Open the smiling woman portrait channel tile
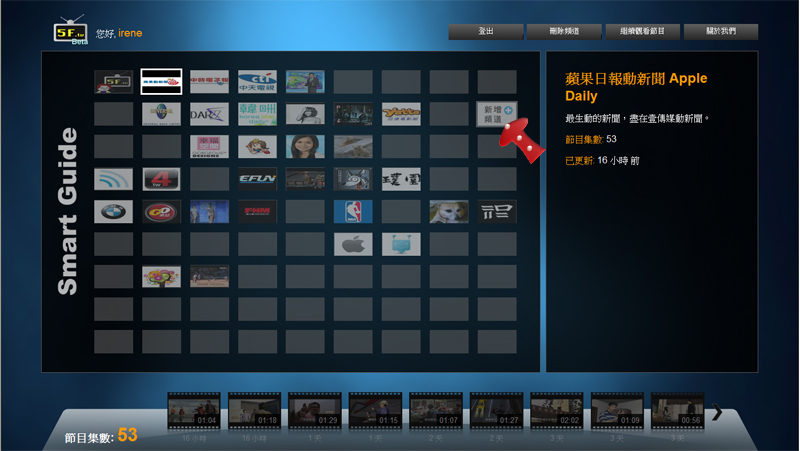The height and width of the screenshot is (451, 800). (x=305, y=146)
